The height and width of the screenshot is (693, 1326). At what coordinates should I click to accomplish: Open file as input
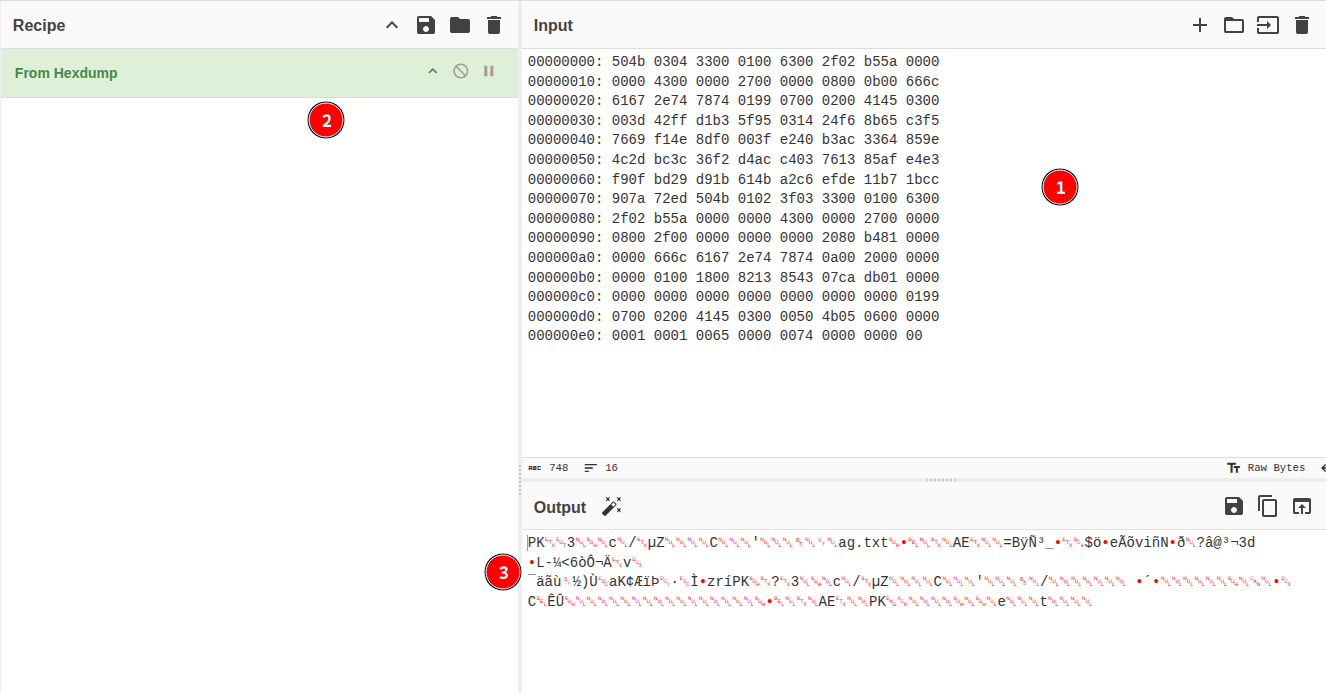click(x=1268, y=25)
